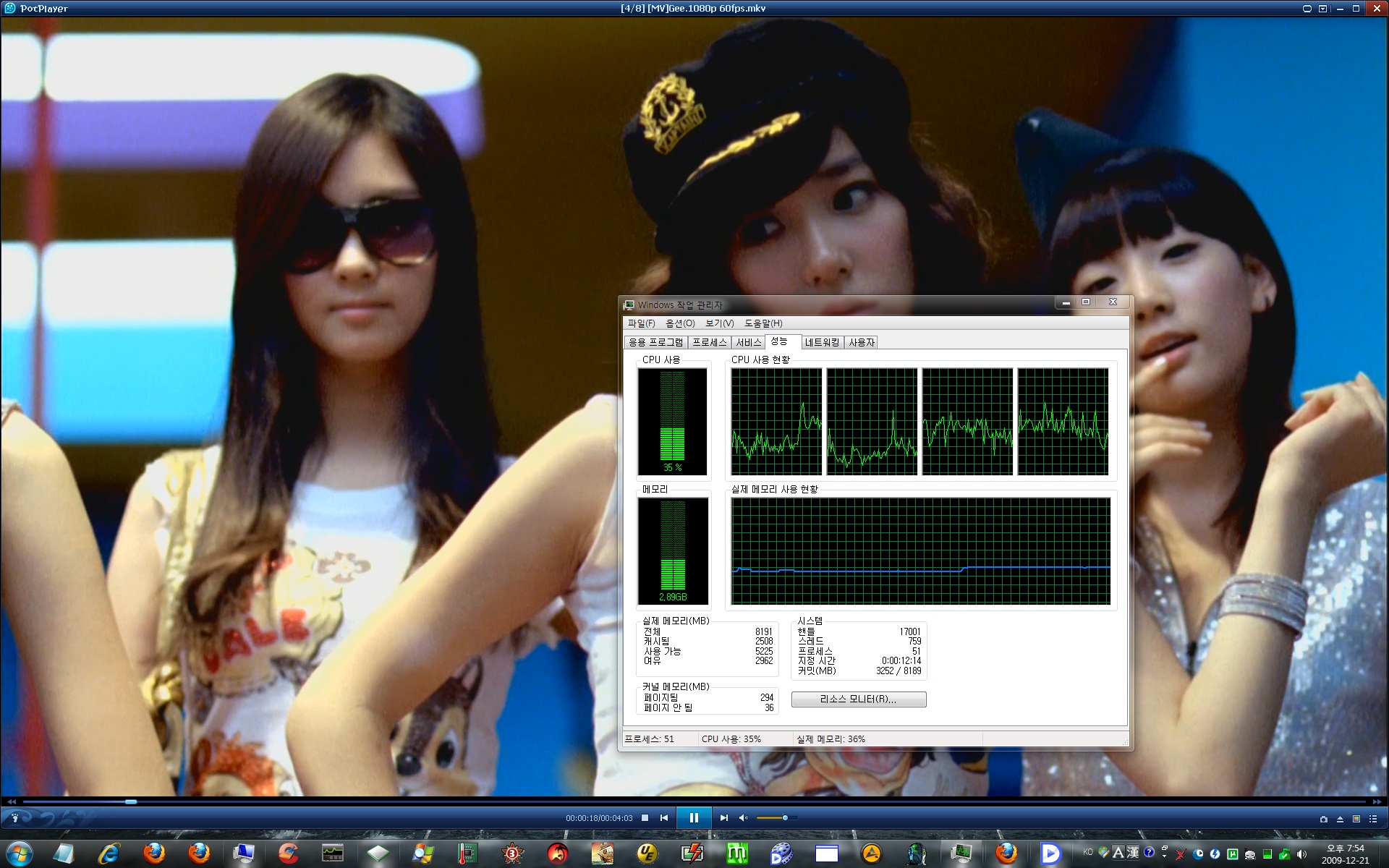Viewport: 1389px width, 868px height.
Task: Open the PotPlayer title bar dropdown button
Action: pyautogui.click(x=1322, y=9)
